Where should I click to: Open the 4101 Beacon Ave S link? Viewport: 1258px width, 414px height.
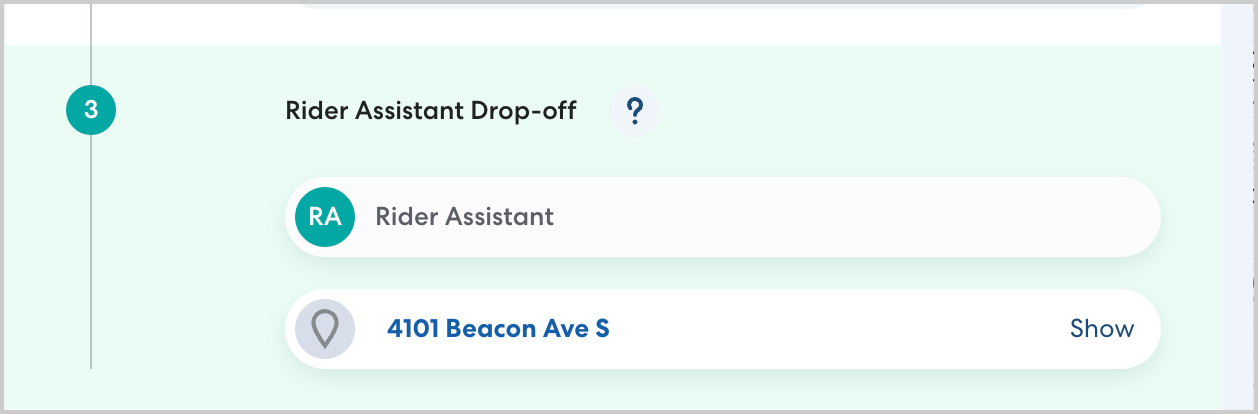498,329
